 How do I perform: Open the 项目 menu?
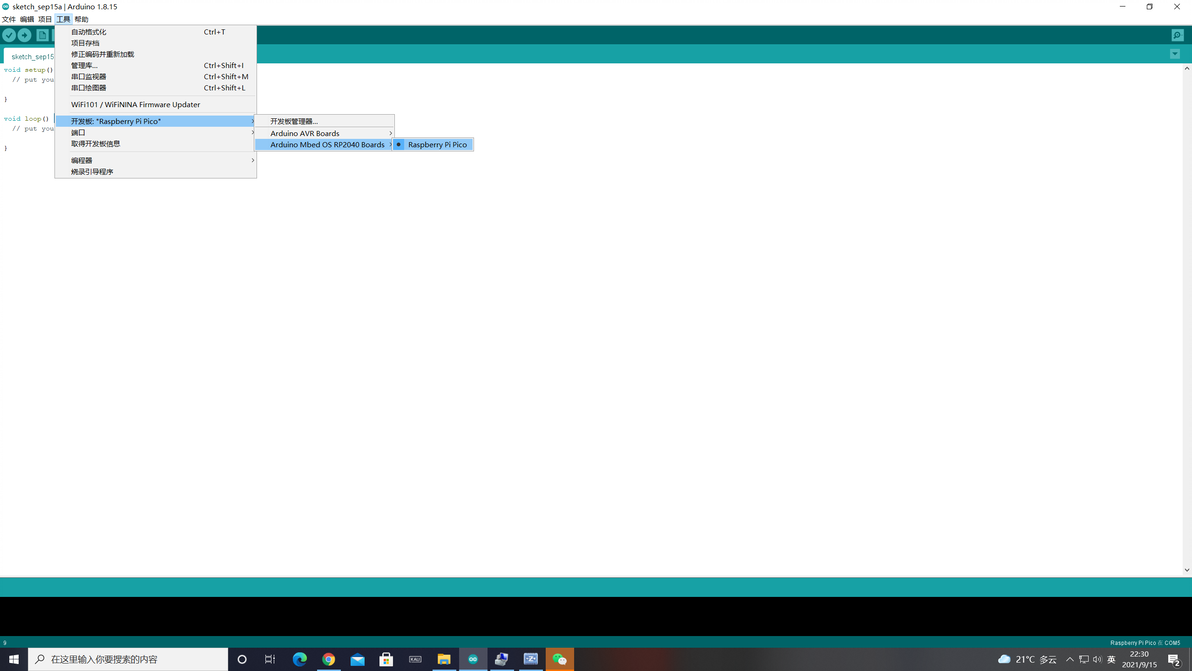(45, 19)
